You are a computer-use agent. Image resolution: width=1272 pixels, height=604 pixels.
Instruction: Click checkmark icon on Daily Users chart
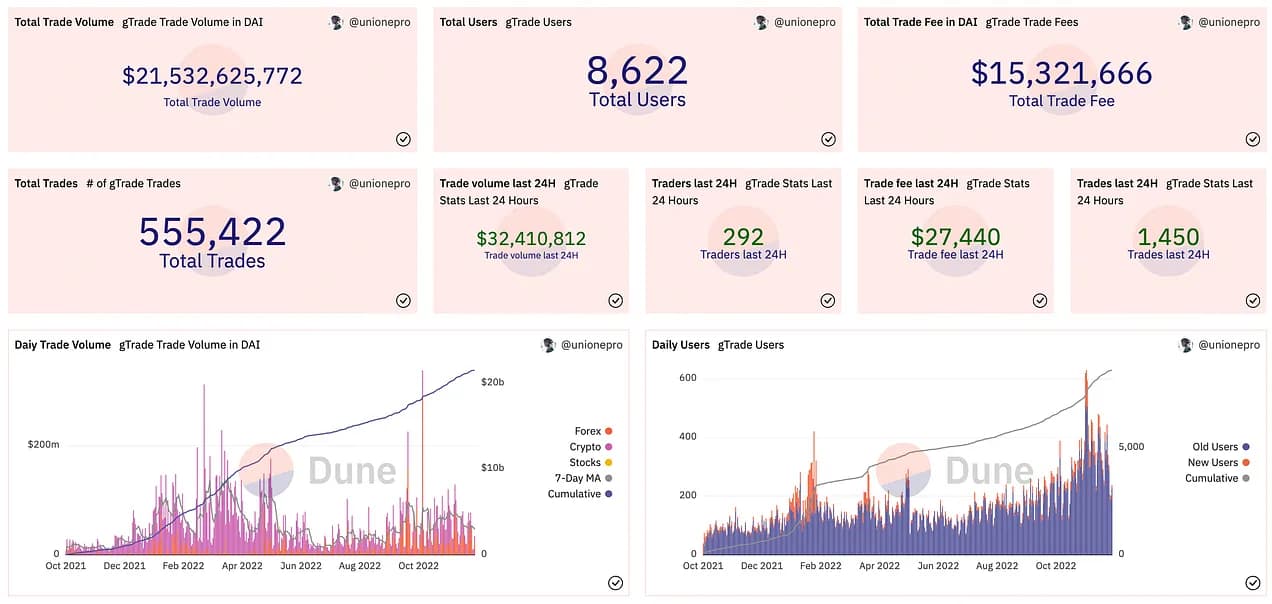(1253, 583)
